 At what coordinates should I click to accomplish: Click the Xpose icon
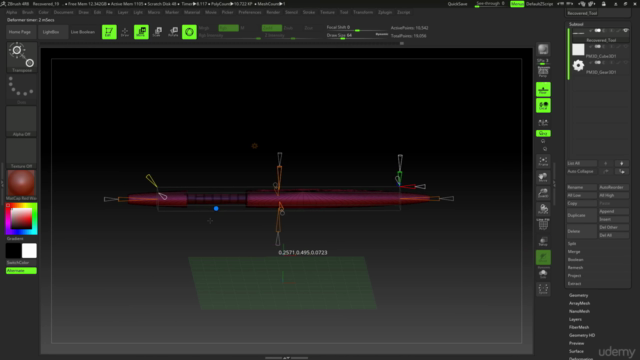[x=543, y=289]
